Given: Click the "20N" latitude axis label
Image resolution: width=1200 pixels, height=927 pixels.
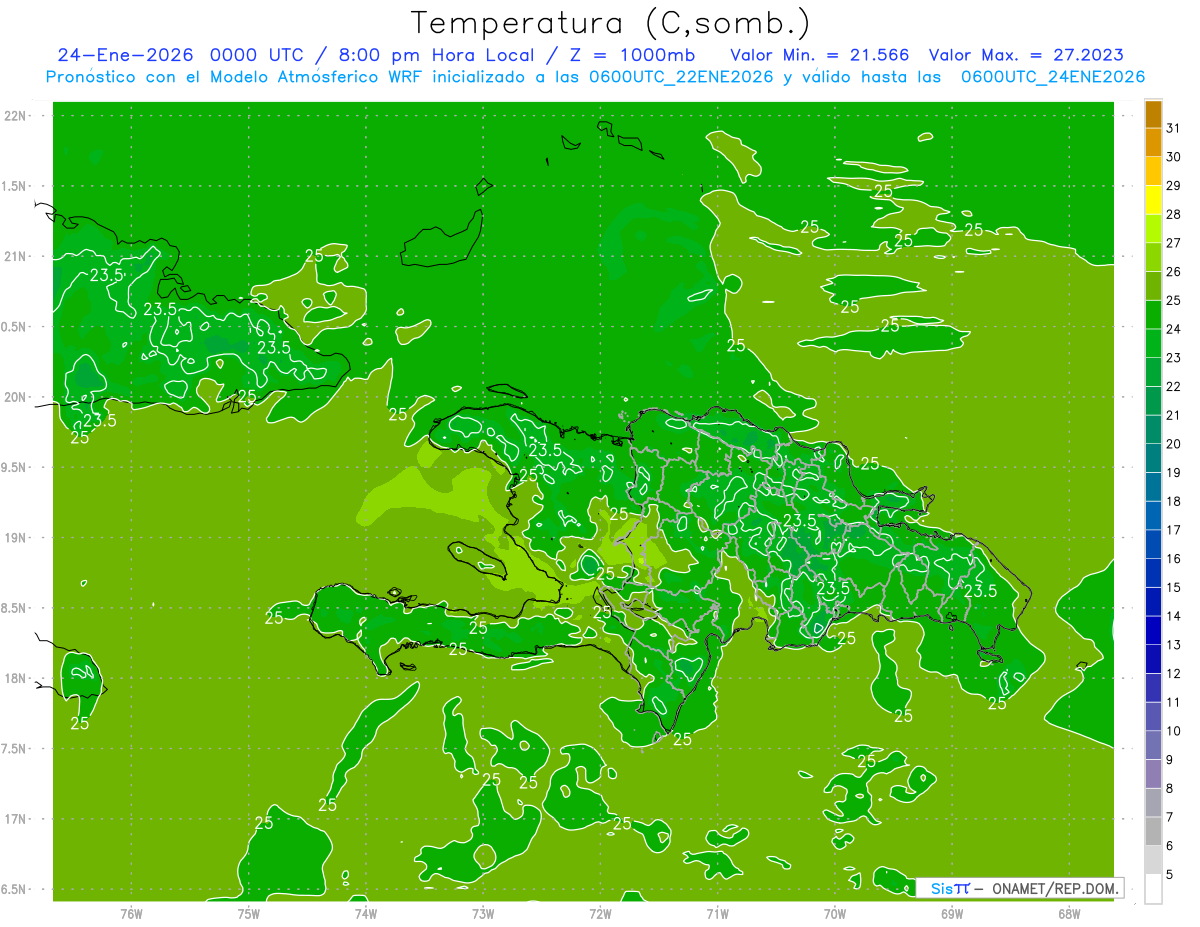Looking at the screenshot, I should pos(17,397).
